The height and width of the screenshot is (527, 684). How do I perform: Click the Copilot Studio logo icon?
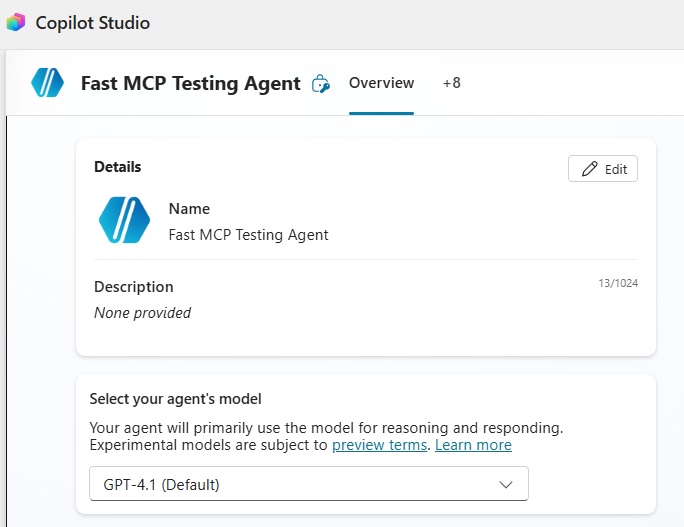16,23
